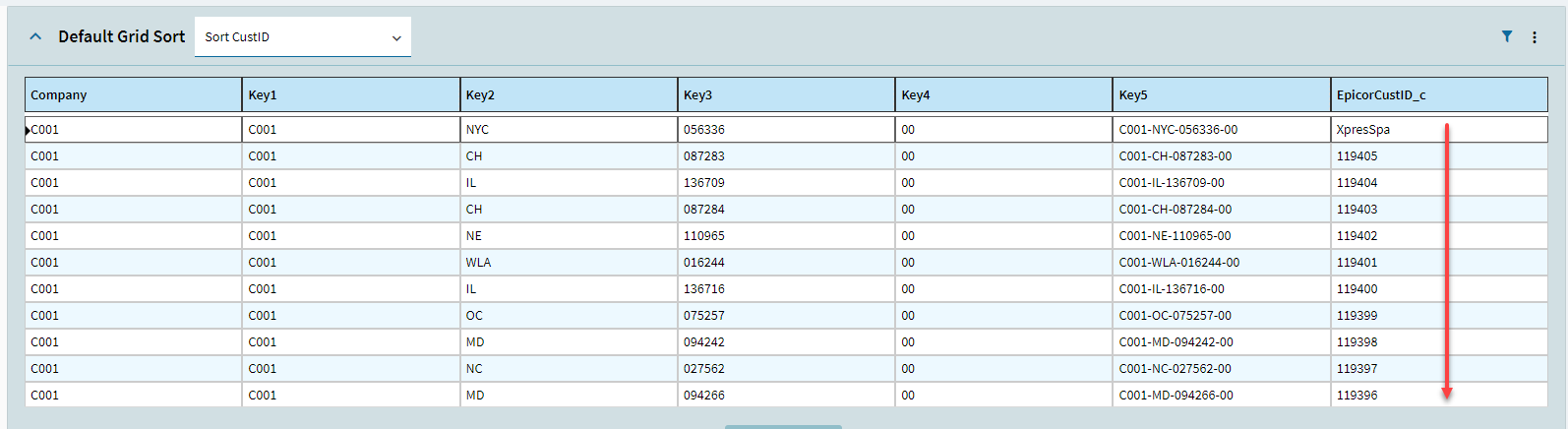The height and width of the screenshot is (429, 1568).
Task: Select the 119399 customer ID cell
Action: point(1439,316)
